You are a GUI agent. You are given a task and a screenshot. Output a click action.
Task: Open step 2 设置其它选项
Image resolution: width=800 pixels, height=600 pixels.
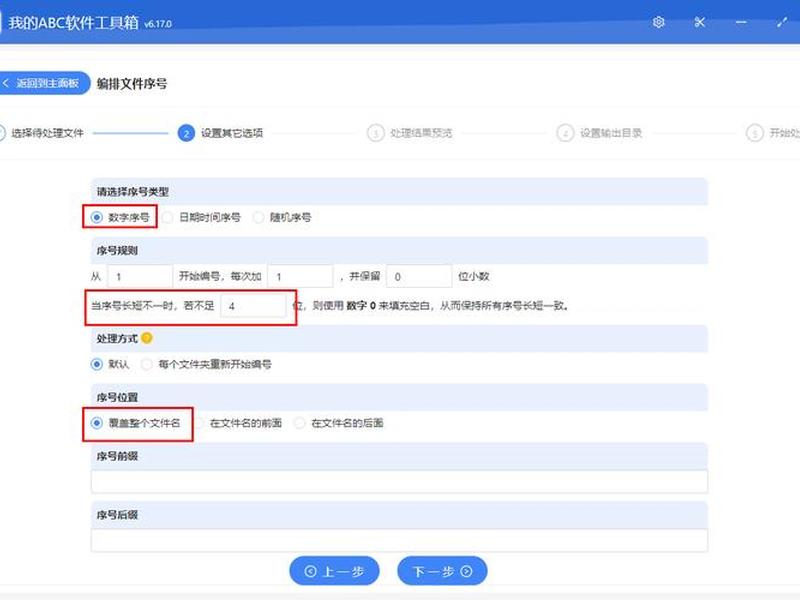tap(220, 133)
